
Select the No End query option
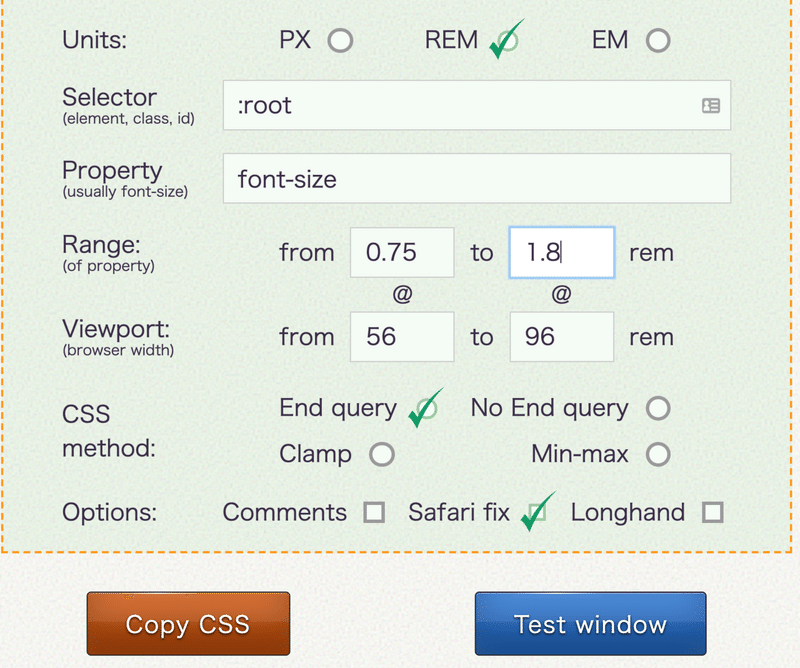(x=658, y=408)
